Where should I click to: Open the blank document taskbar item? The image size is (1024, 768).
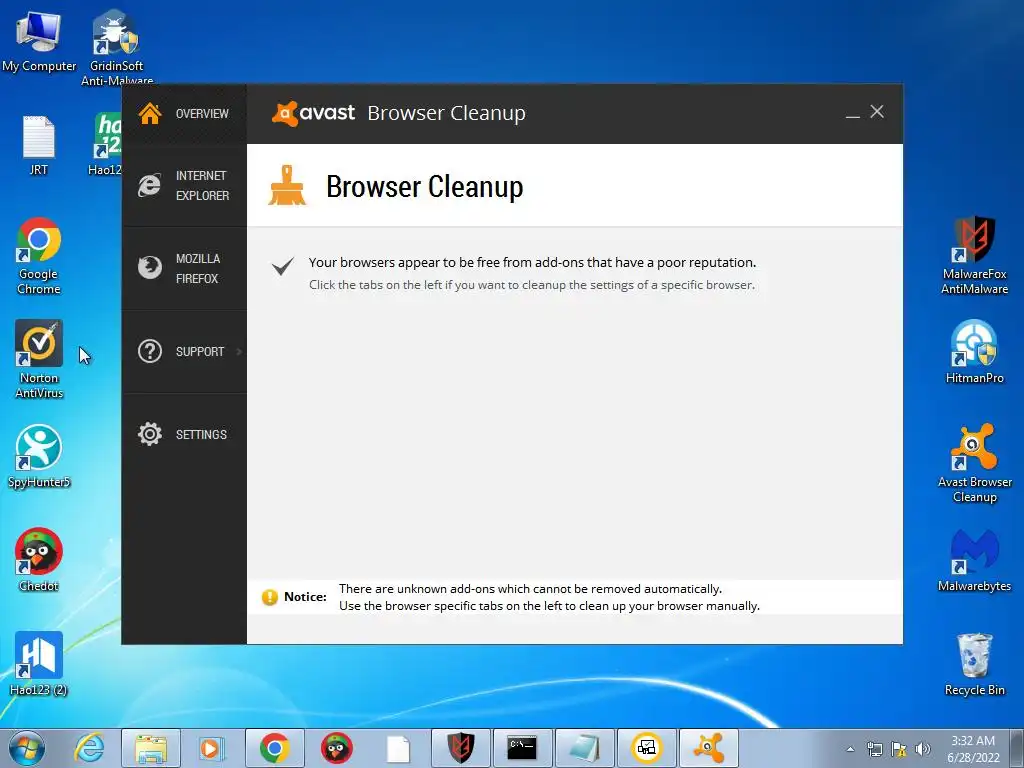coord(398,748)
